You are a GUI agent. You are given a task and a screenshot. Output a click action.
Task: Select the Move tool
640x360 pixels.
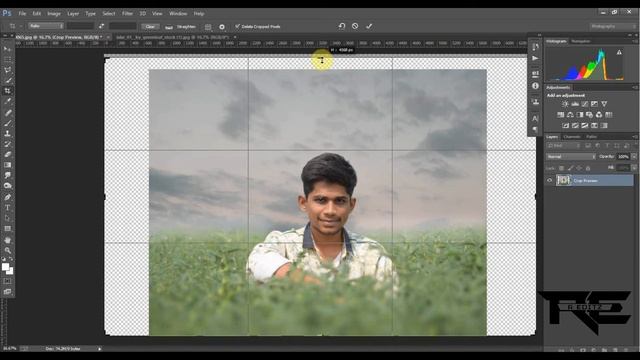coord(7,49)
